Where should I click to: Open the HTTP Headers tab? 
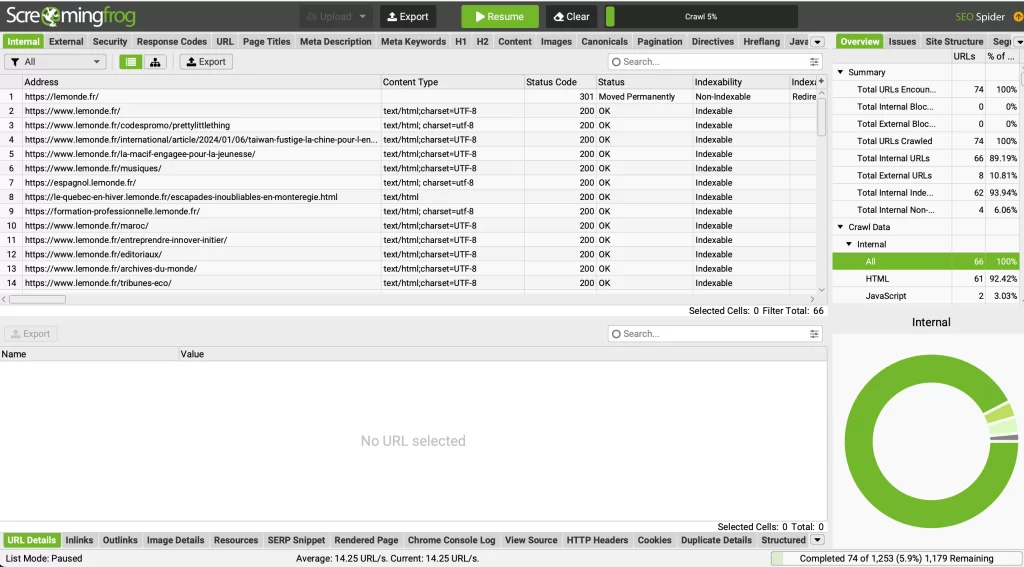597,540
